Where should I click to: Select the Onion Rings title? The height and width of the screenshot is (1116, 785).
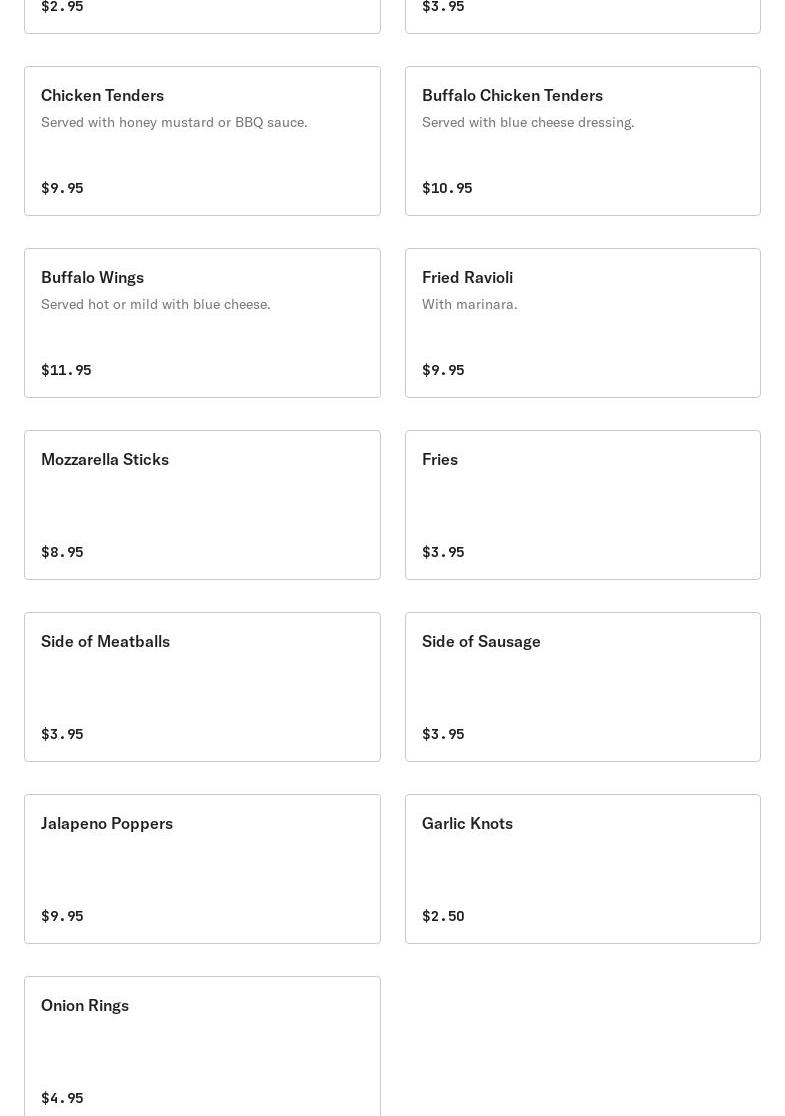[x=85, y=1005]
